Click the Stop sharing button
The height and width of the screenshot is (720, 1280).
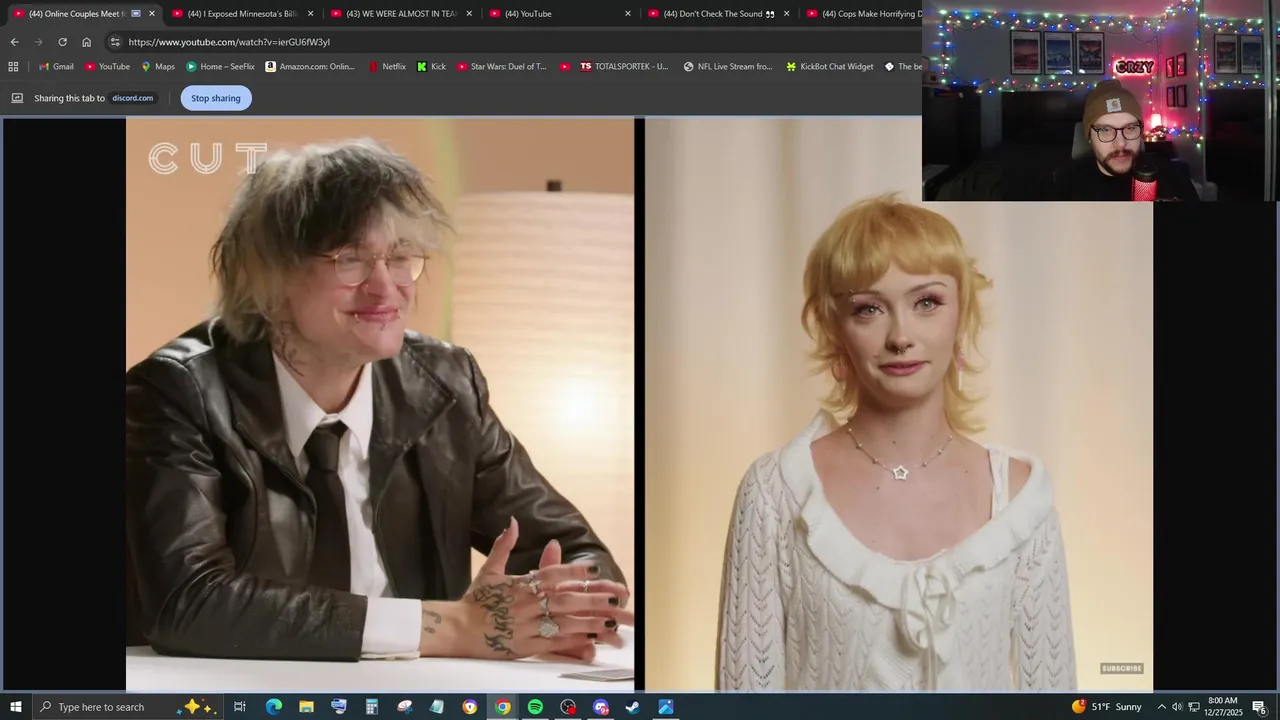[216, 98]
